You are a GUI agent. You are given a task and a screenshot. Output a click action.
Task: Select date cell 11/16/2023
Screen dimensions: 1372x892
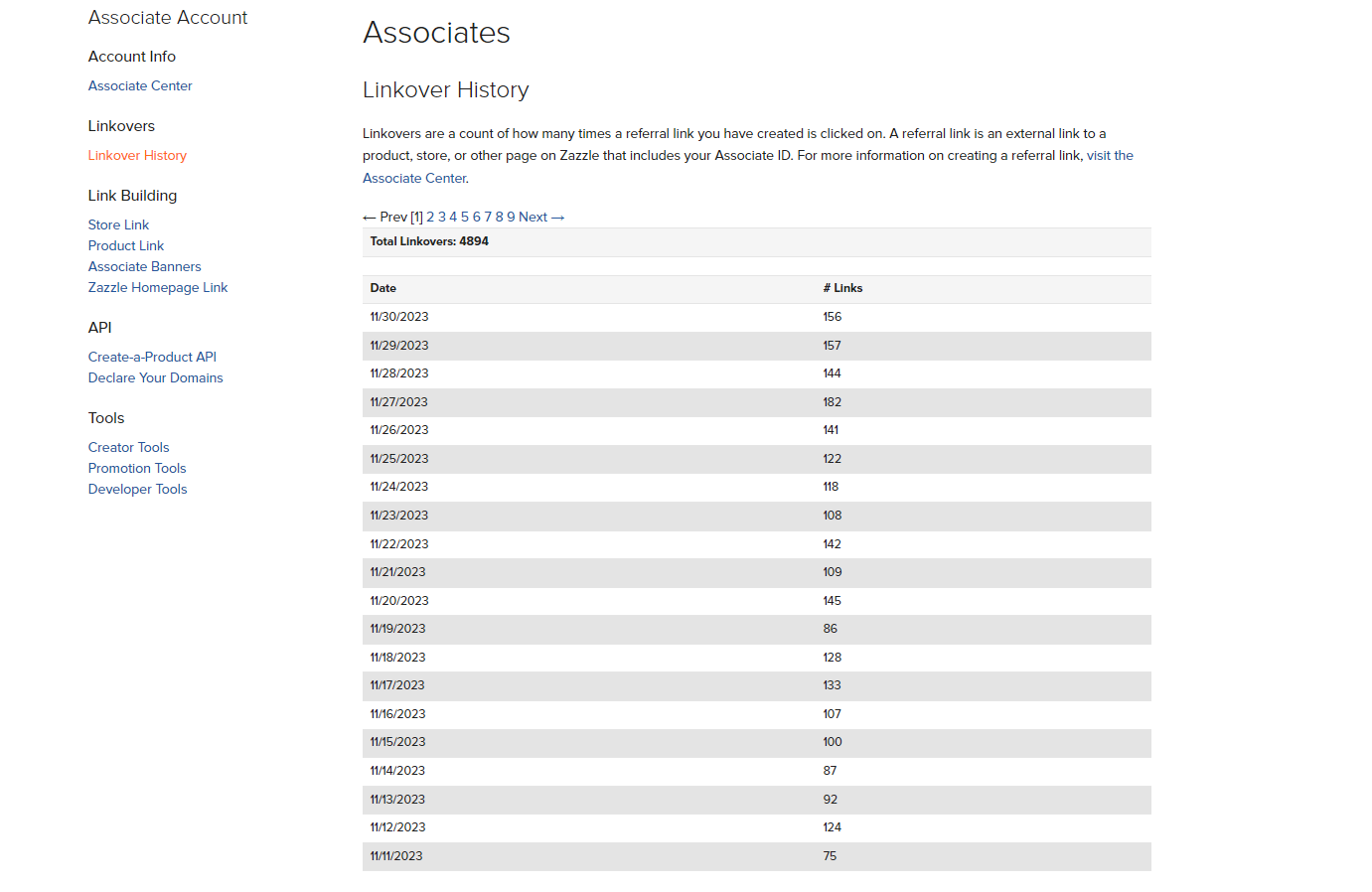tap(397, 714)
